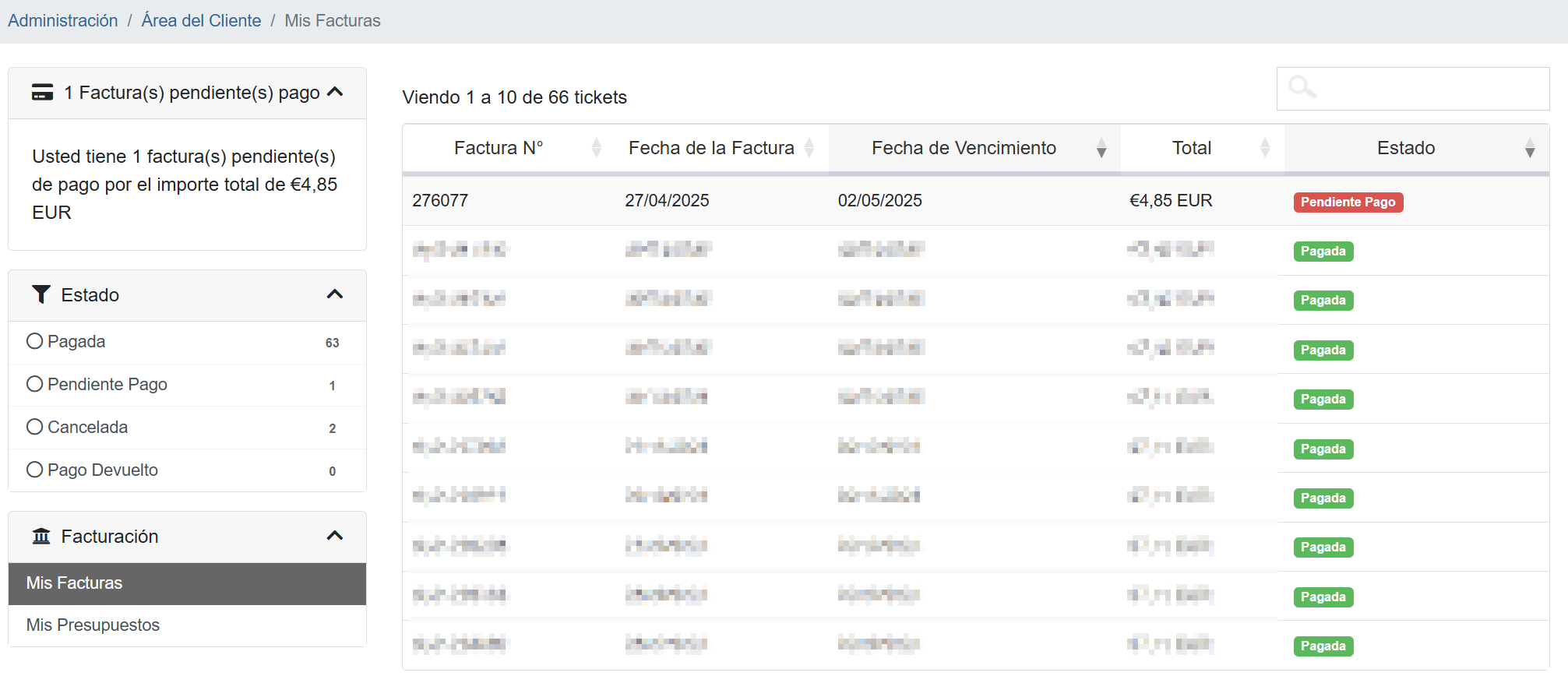Click the credit card icon for pending invoices
The height and width of the screenshot is (676, 1568).
point(42,93)
